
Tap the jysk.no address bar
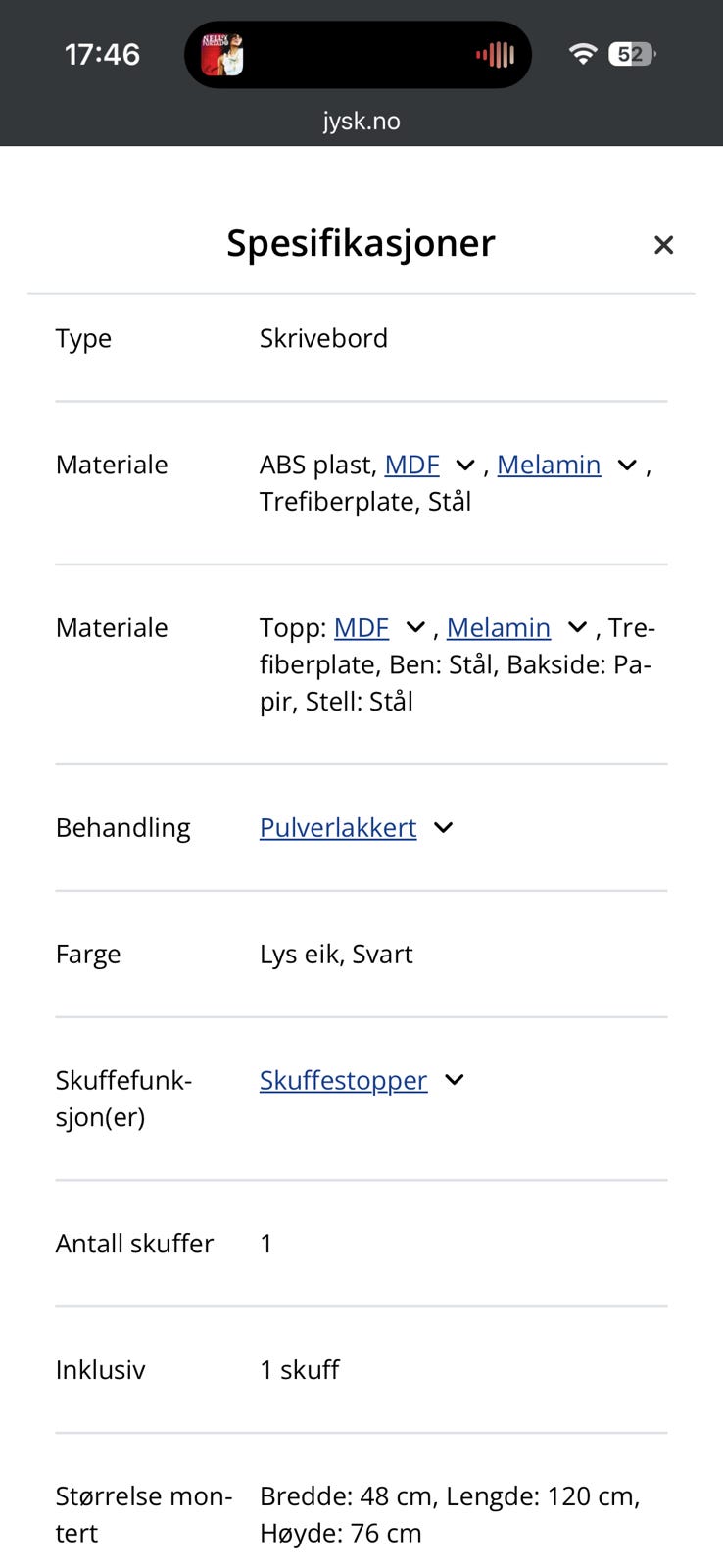[361, 121]
